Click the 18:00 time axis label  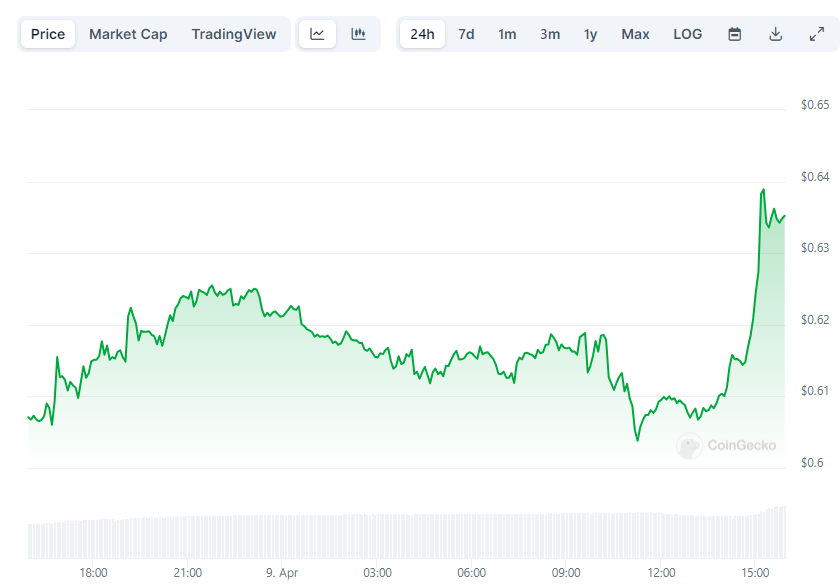tap(93, 573)
